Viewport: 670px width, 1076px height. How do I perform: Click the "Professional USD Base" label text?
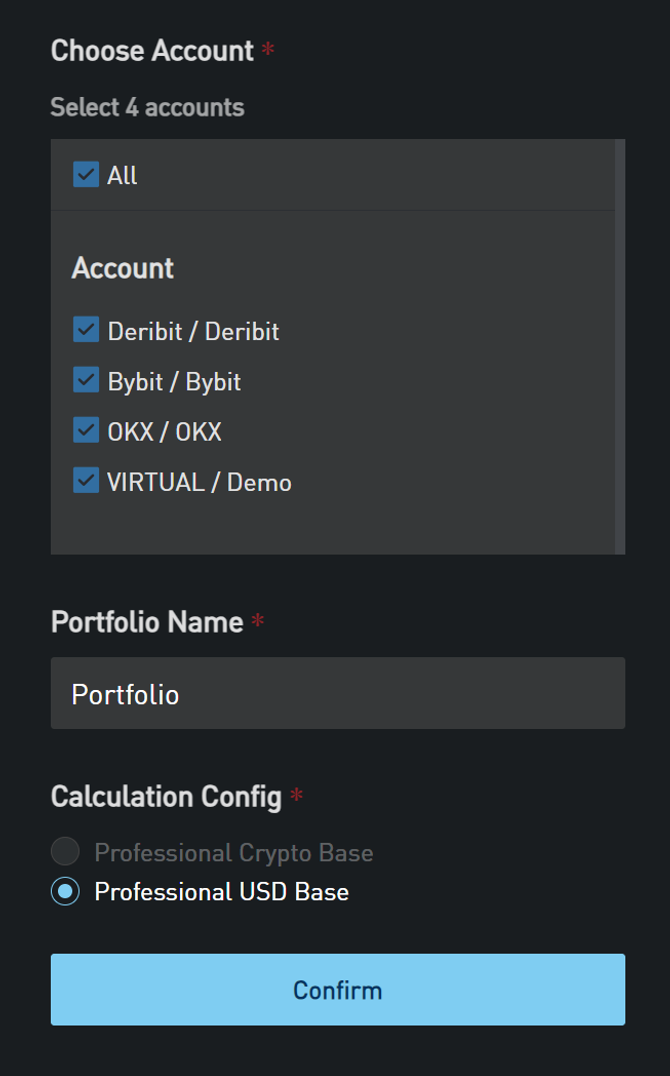221,892
